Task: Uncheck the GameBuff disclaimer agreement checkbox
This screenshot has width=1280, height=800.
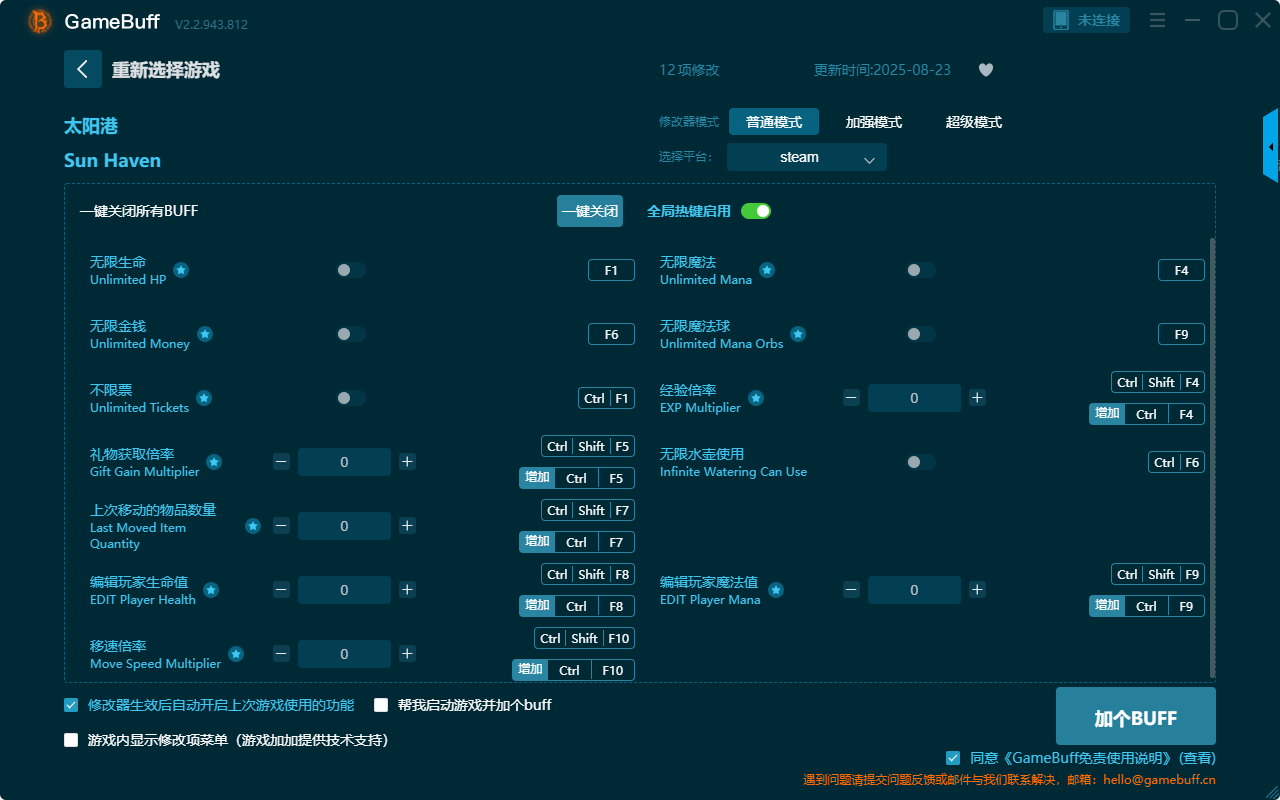Action: [x=953, y=758]
